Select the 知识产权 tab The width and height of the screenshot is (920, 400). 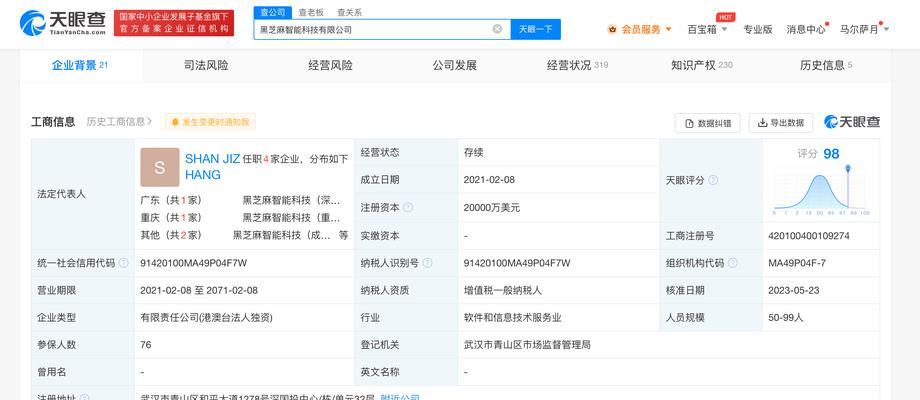[x=702, y=65]
